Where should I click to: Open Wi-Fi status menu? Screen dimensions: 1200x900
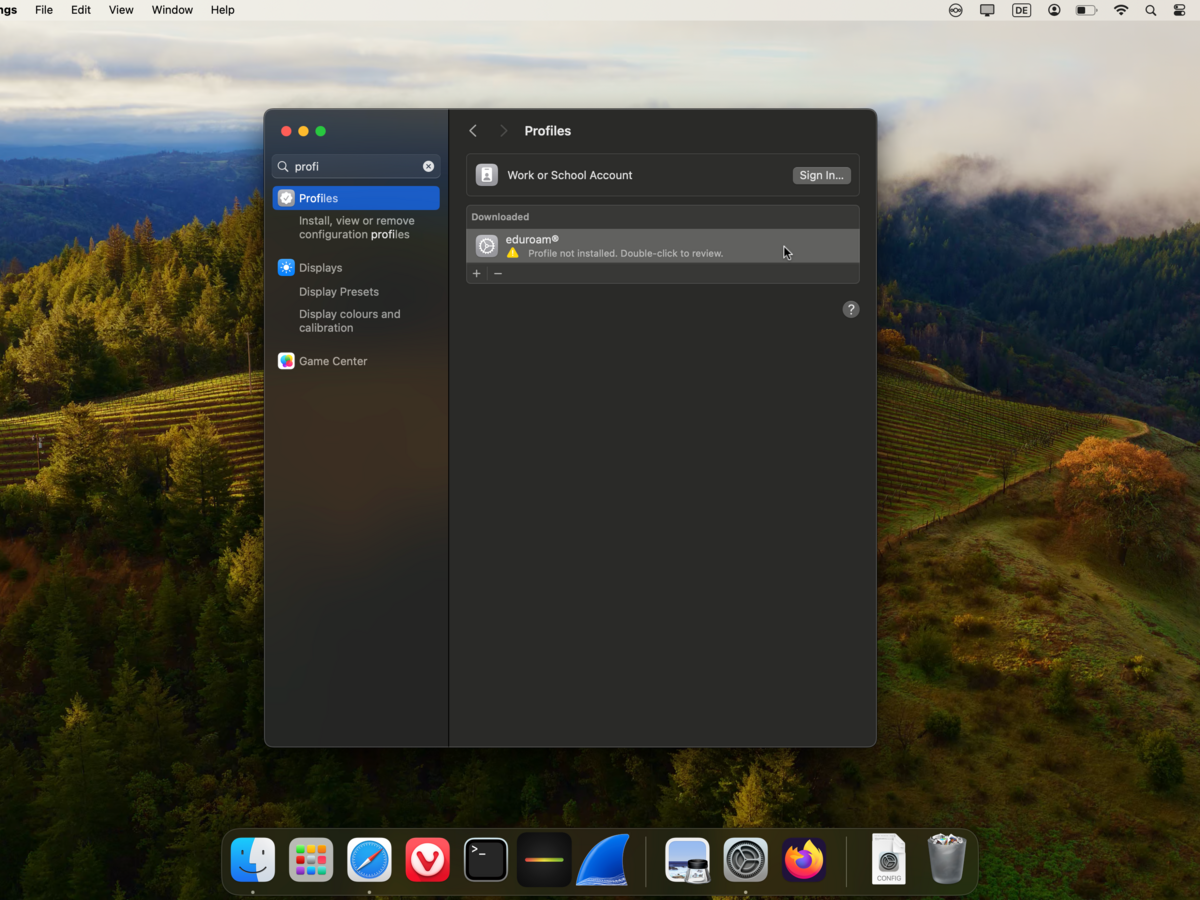coord(1121,10)
